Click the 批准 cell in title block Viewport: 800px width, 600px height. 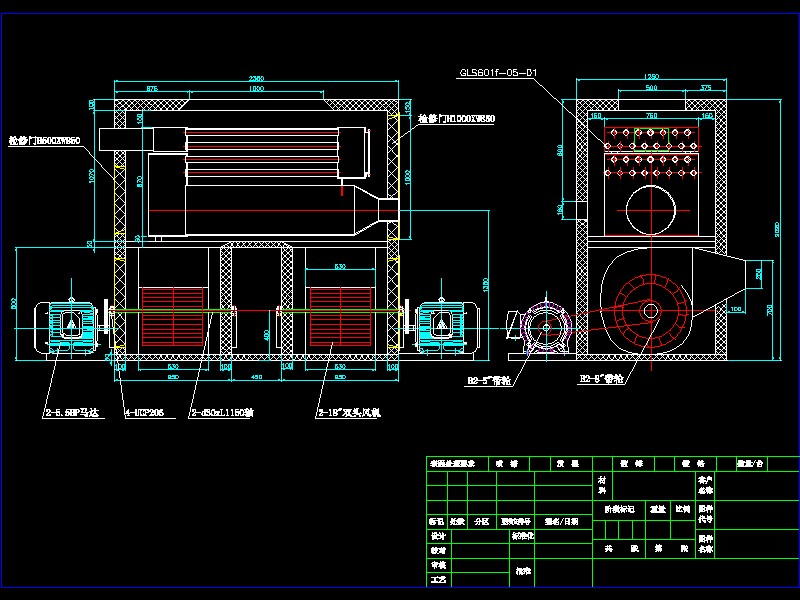pos(522,572)
